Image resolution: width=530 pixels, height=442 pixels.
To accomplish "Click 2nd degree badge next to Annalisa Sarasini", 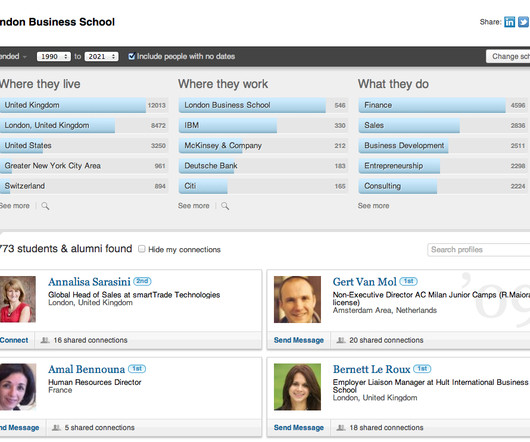I will click(x=142, y=281).
